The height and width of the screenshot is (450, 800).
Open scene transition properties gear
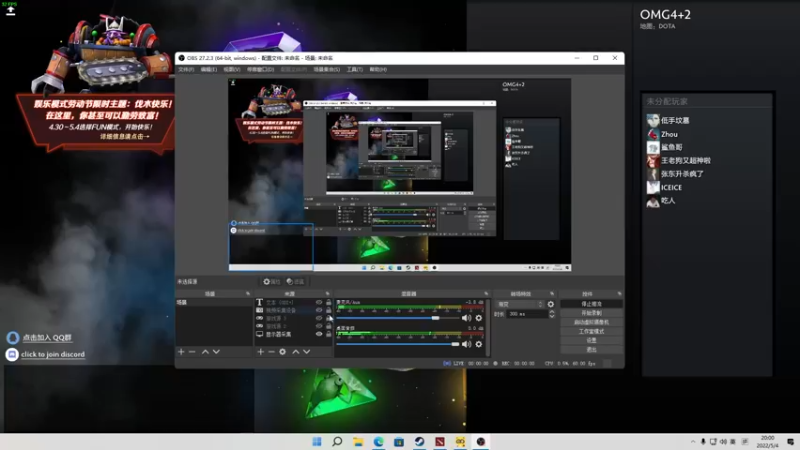pyautogui.click(x=551, y=304)
